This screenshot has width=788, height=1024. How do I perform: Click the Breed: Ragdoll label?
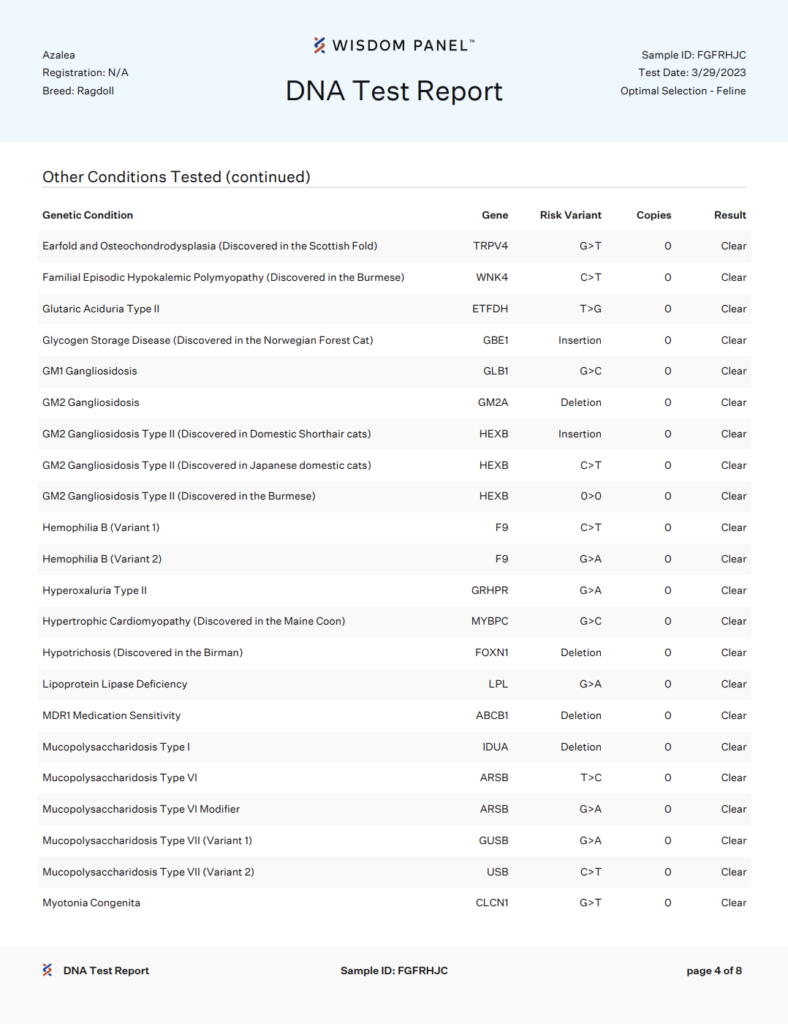78,91
